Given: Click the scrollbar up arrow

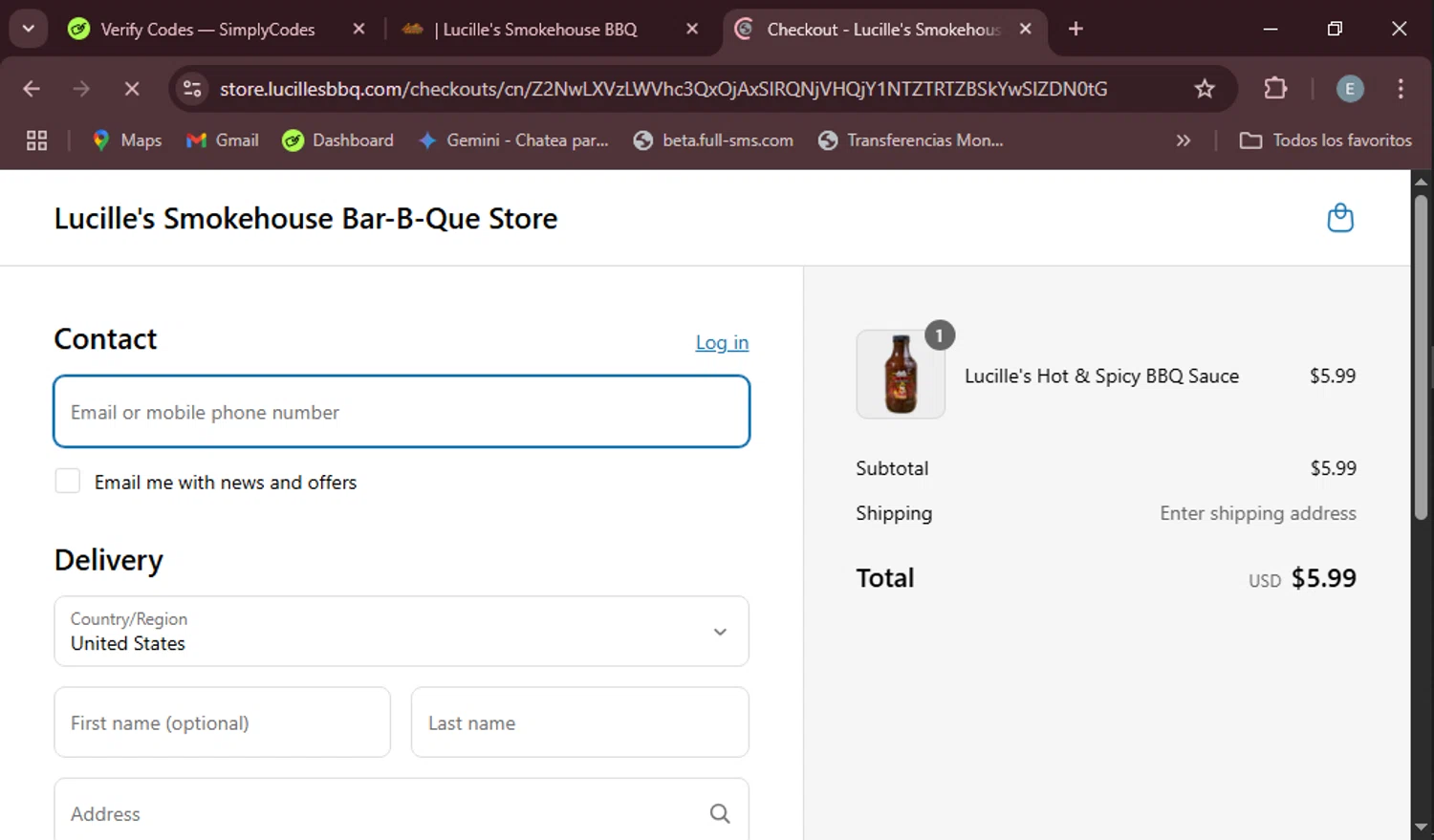Looking at the screenshot, I should pos(1422,181).
